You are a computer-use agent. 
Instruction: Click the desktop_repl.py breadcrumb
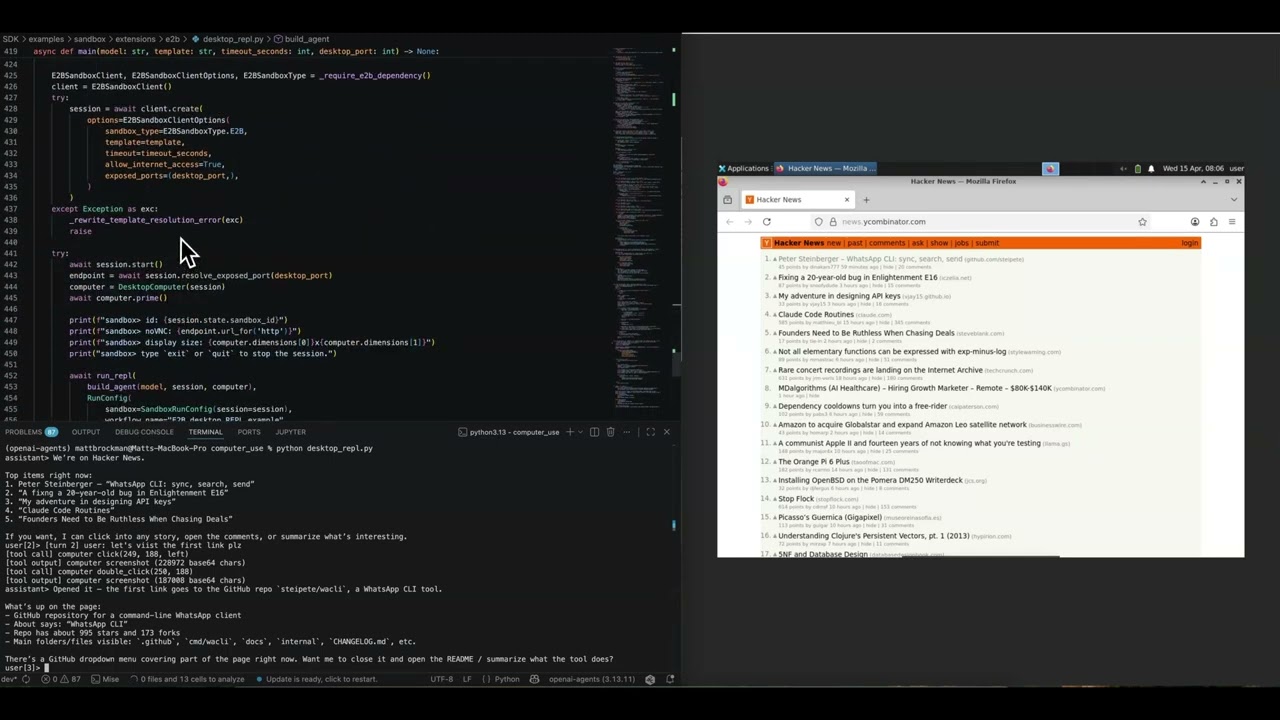coord(228,39)
